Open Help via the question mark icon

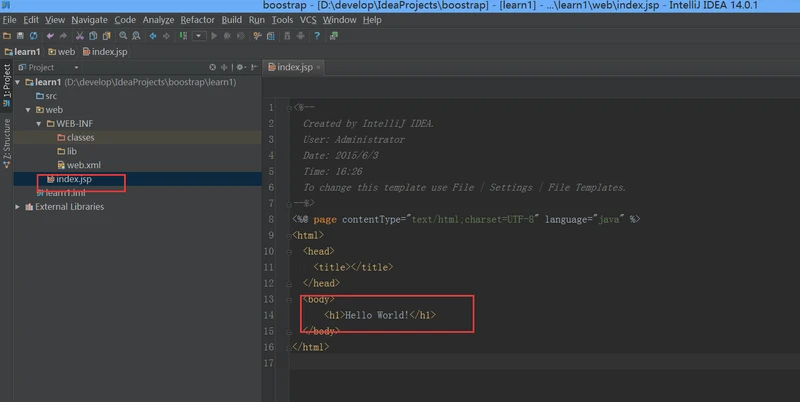[x=317, y=36]
